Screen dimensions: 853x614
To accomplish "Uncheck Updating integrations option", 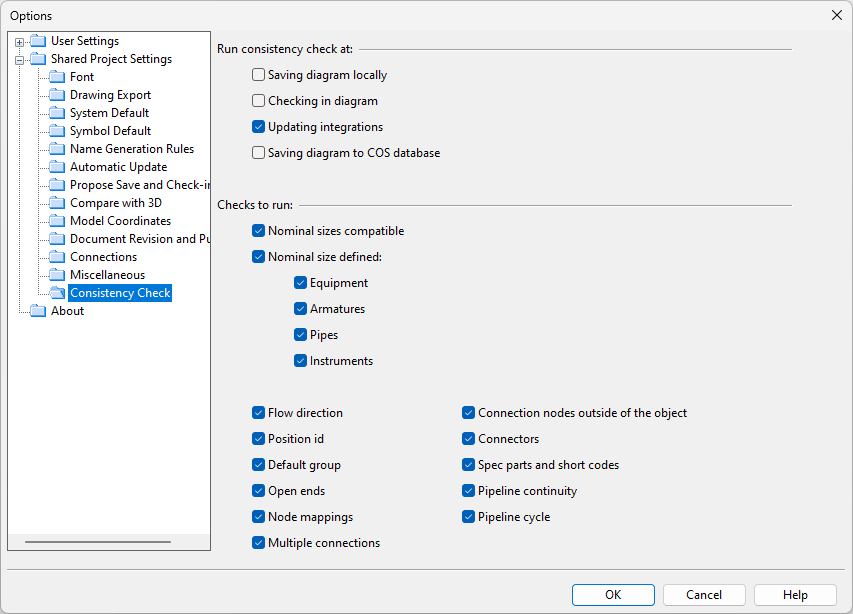I will (x=259, y=127).
